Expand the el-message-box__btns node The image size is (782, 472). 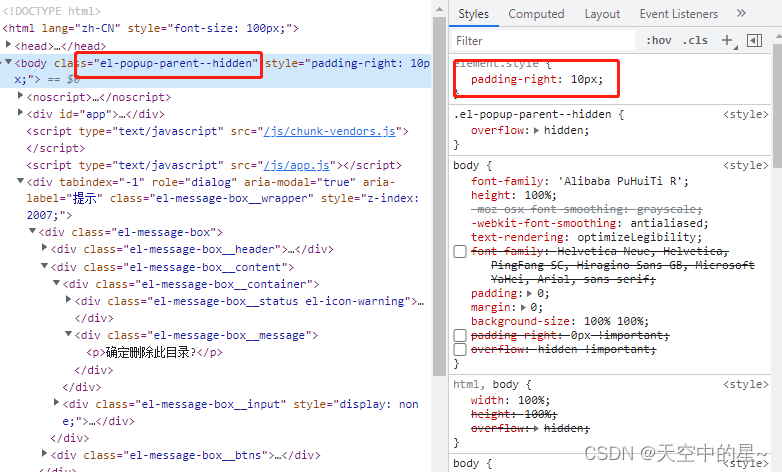pos(44,454)
